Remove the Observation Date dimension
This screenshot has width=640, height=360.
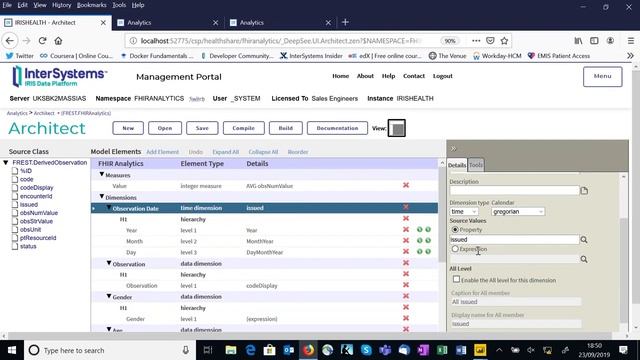406,207
